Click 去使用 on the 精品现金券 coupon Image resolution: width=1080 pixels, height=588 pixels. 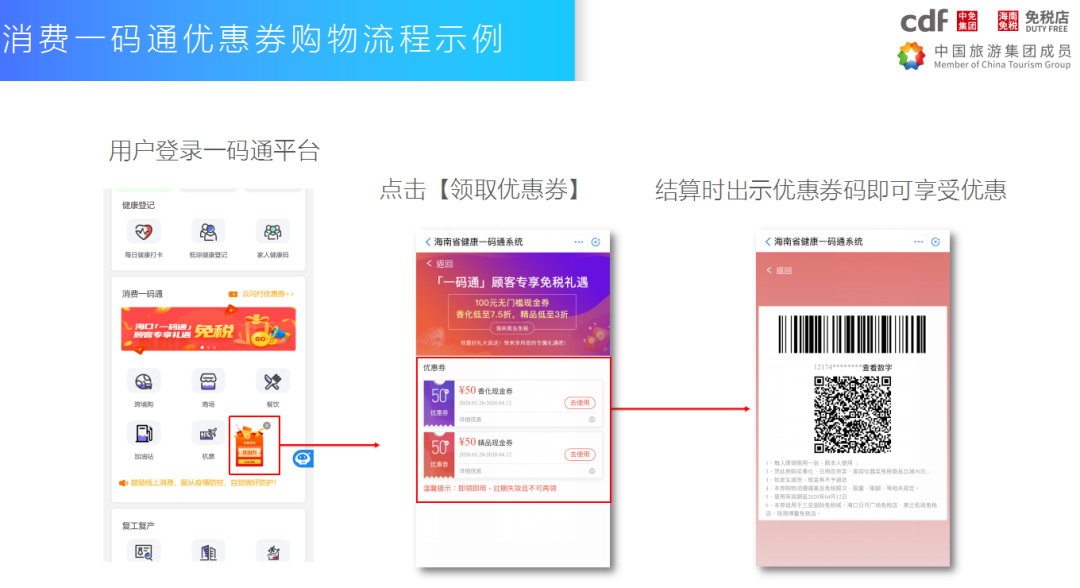(580, 454)
